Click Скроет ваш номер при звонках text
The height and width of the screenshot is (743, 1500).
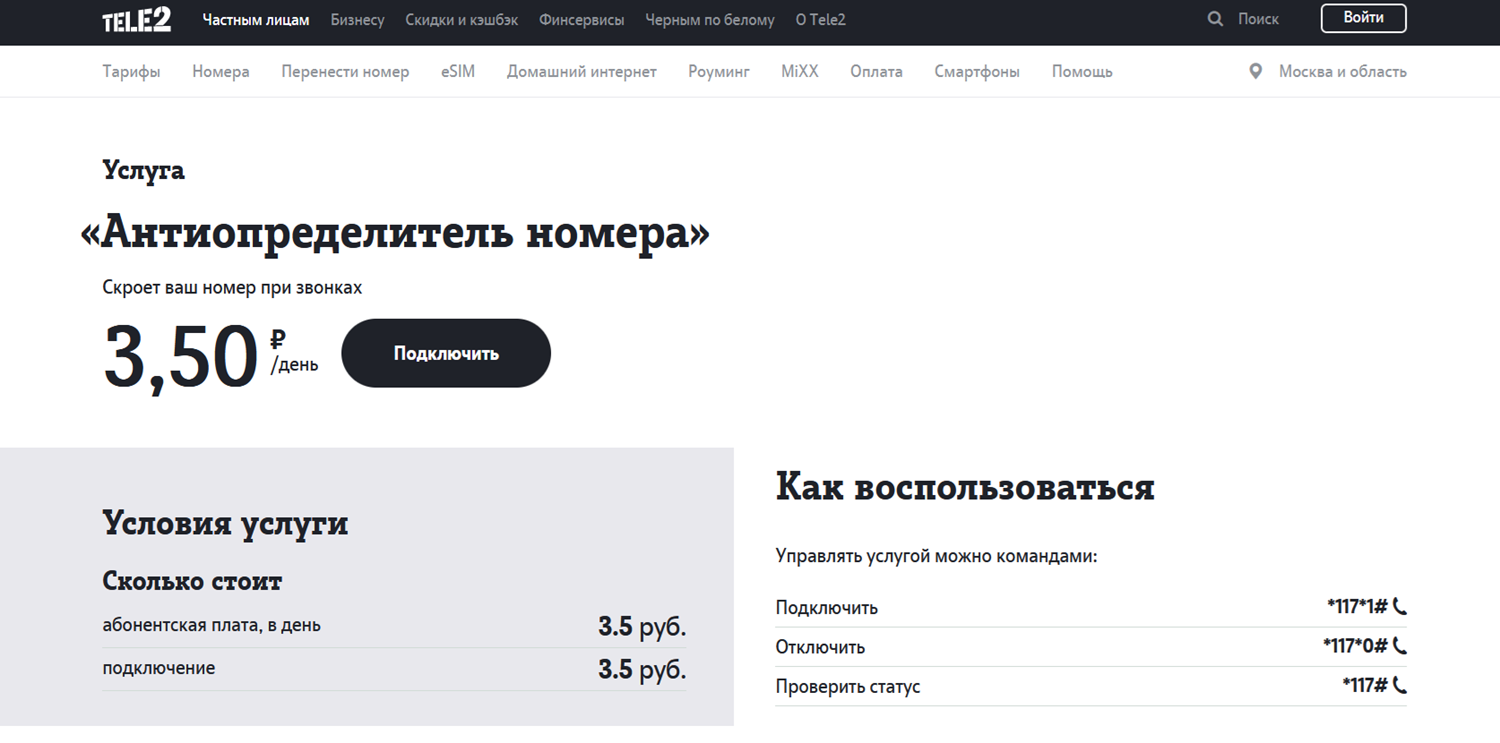232,288
